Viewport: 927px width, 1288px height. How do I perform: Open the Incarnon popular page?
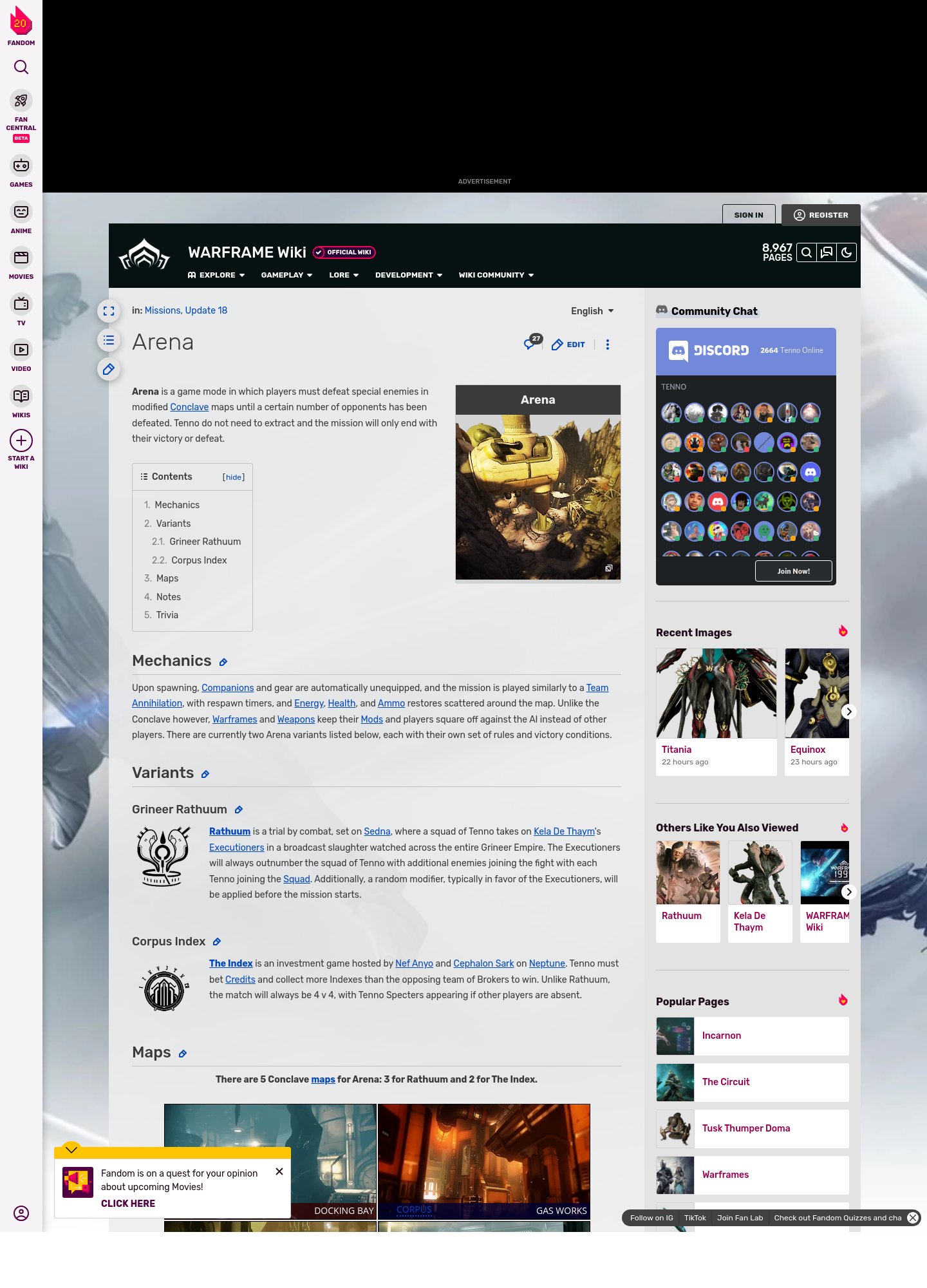pyautogui.click(x=753, y=1036)
